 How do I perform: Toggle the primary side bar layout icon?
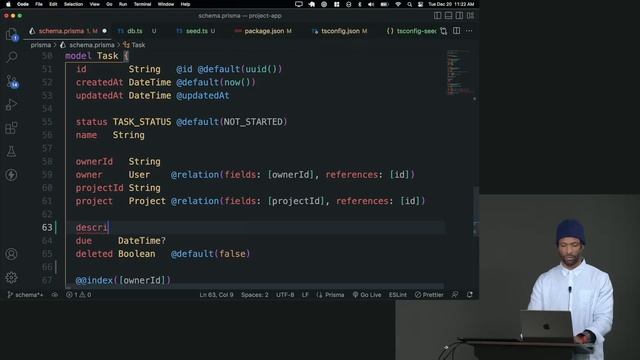pyautogui.click(x=438, y=16)
